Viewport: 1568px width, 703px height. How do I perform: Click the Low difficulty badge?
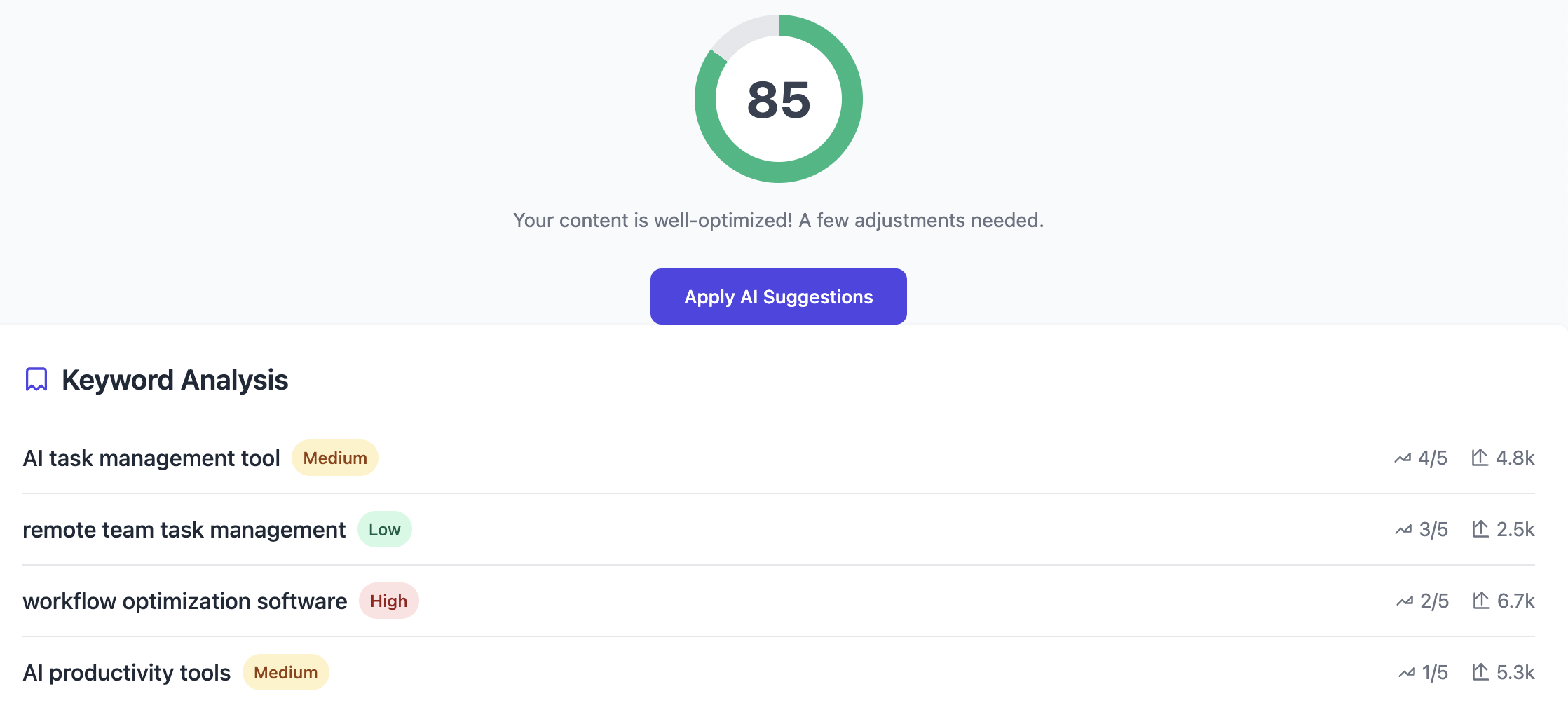click(385, 530)
